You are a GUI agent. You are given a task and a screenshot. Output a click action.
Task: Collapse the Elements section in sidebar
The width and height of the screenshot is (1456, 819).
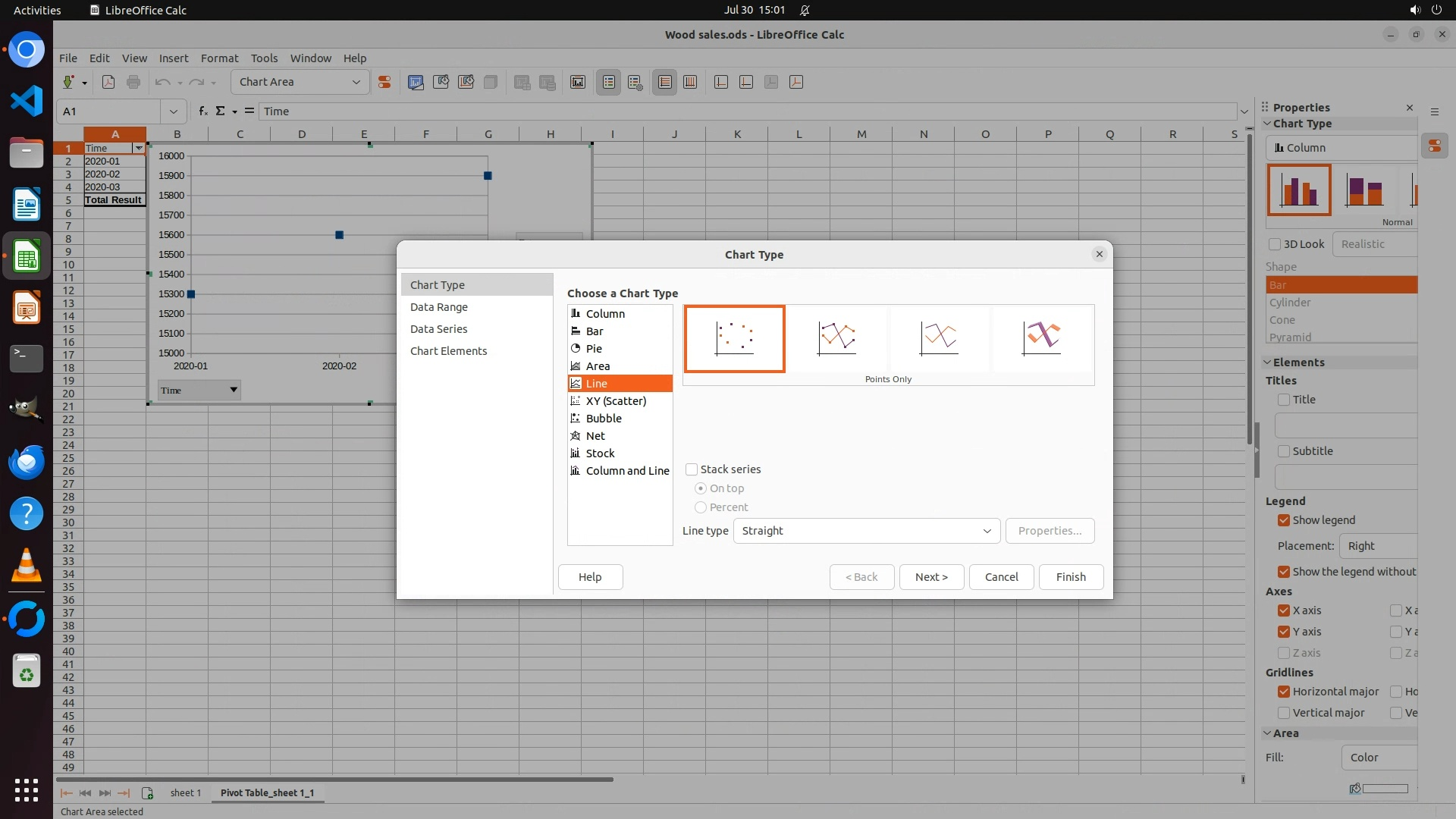1267,362
